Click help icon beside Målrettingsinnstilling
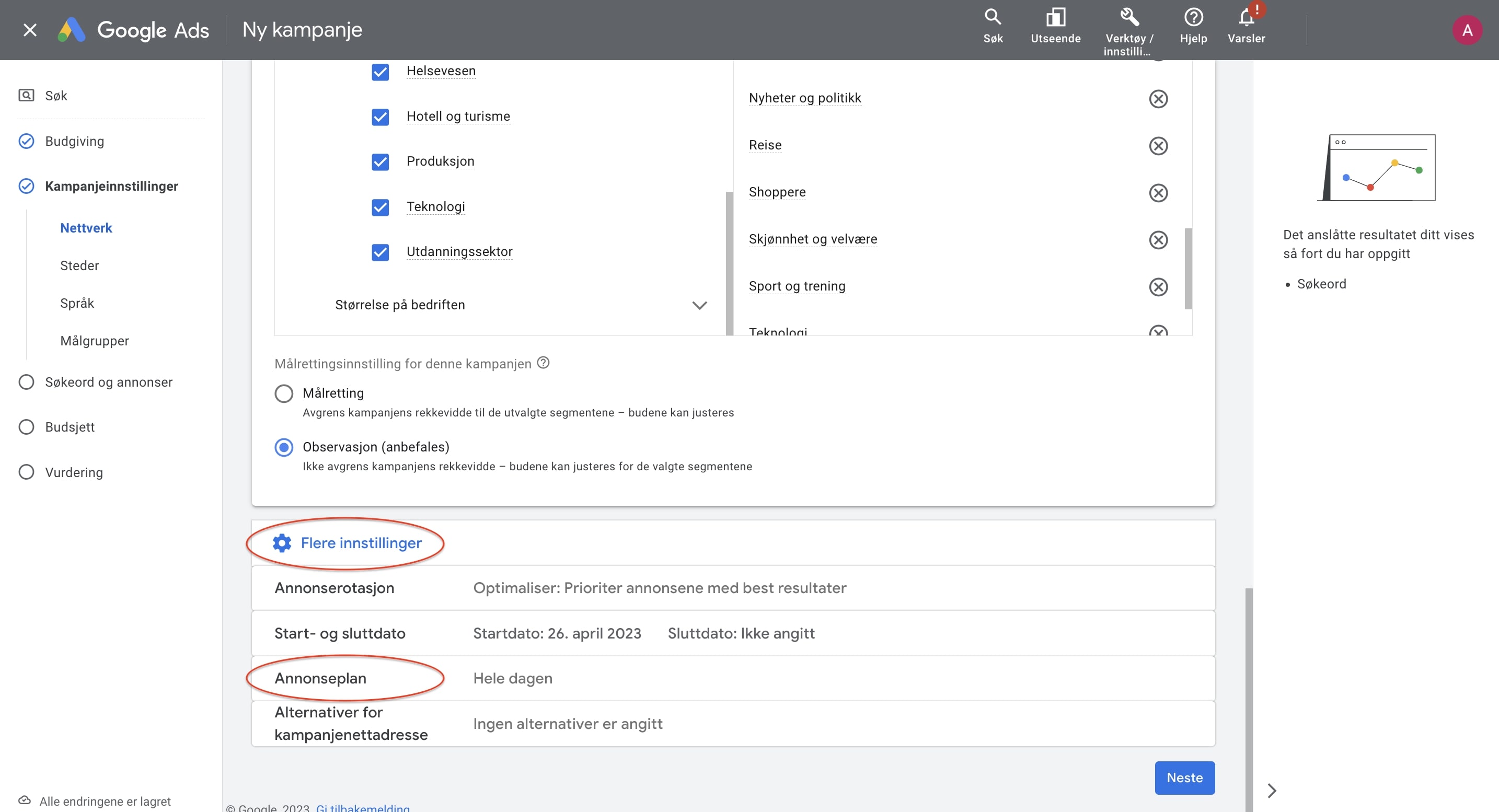This screenshot has width=1499, height=812. [543, 363]
